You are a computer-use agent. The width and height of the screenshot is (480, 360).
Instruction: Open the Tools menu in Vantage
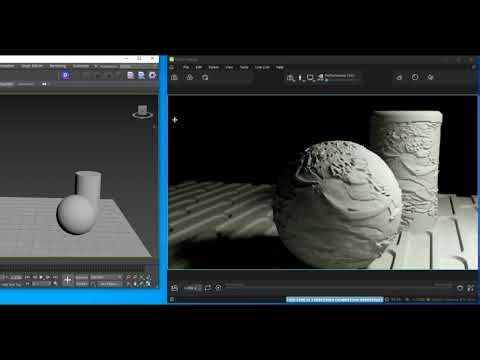[x=244, y=67]
